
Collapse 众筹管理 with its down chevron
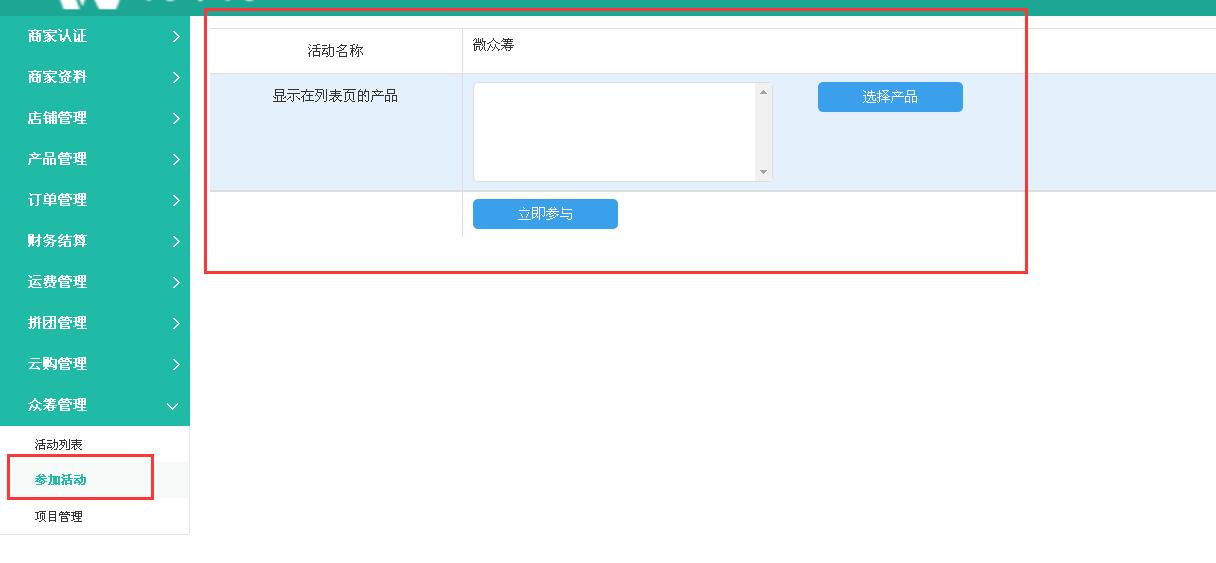click(x=173, y=406)
